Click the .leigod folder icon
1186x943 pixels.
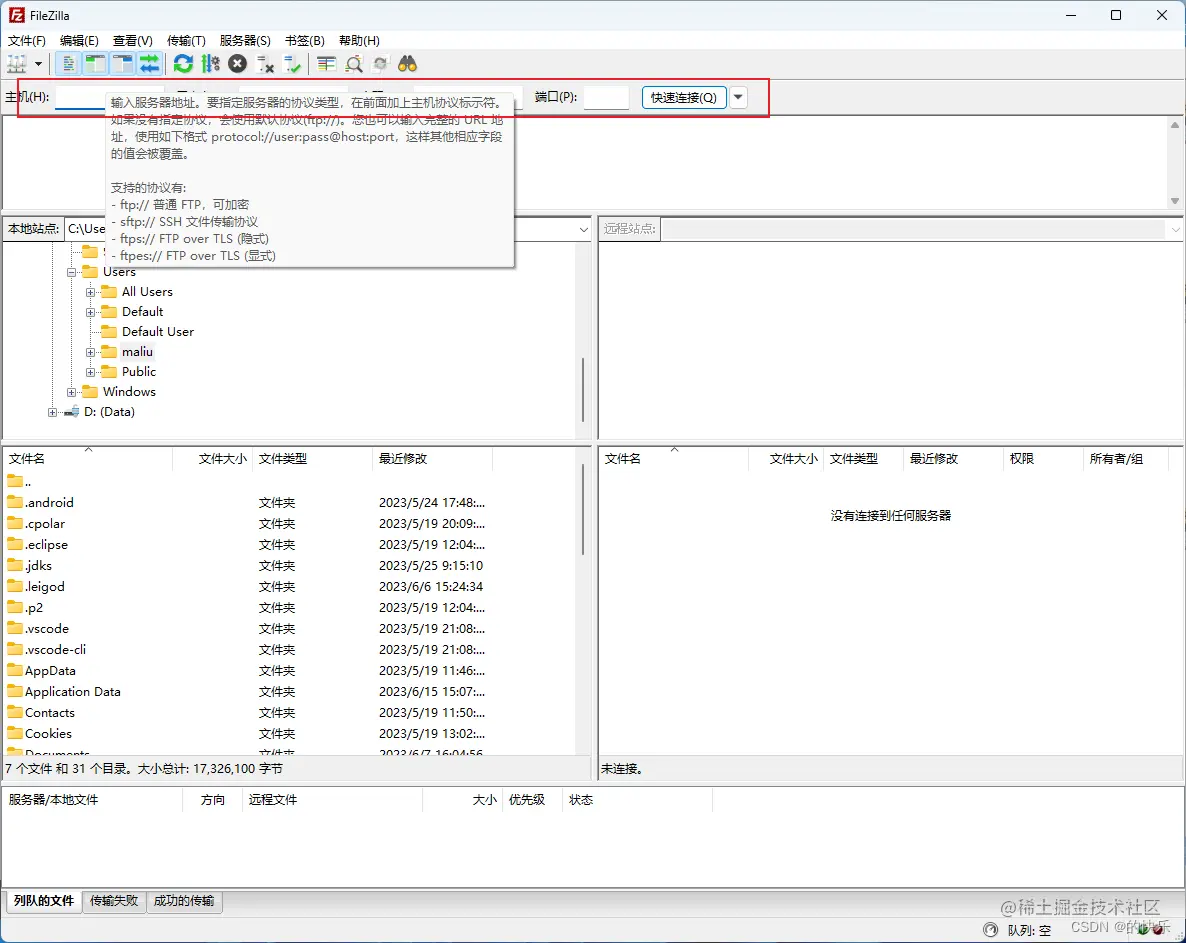click(14, 586)
